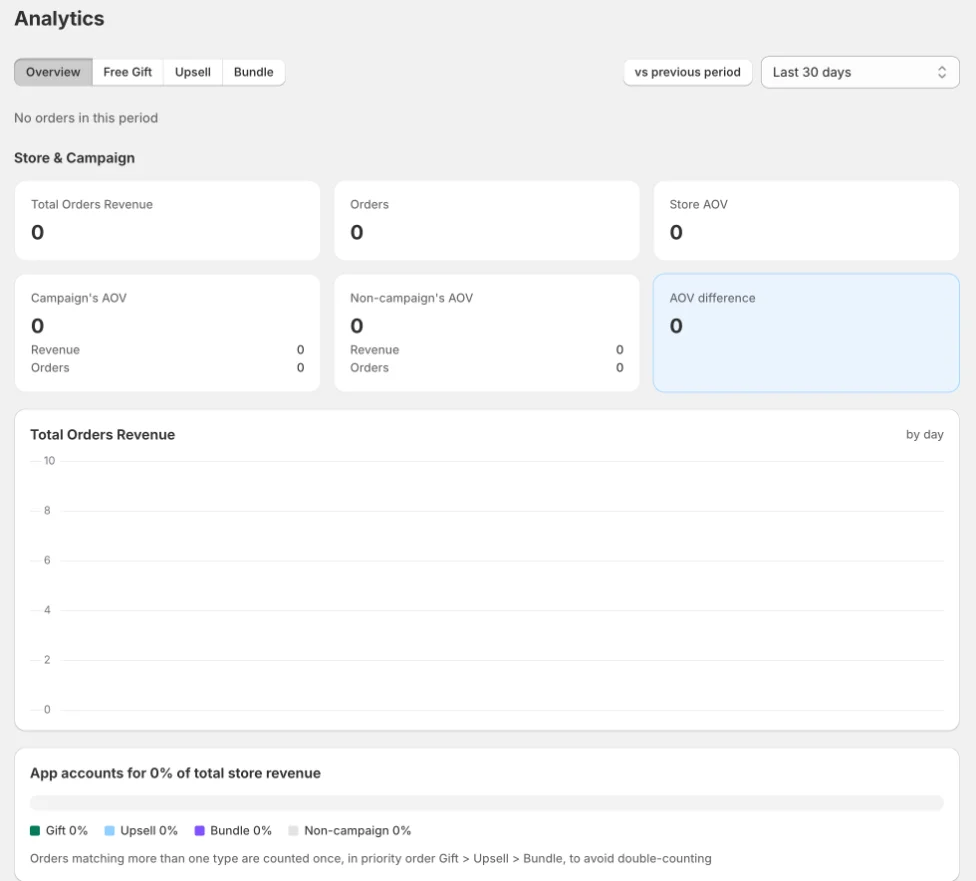This screenshot has height=881, width=976.
Task: Click the Bundle purple legend swatch
Action: 200,831
